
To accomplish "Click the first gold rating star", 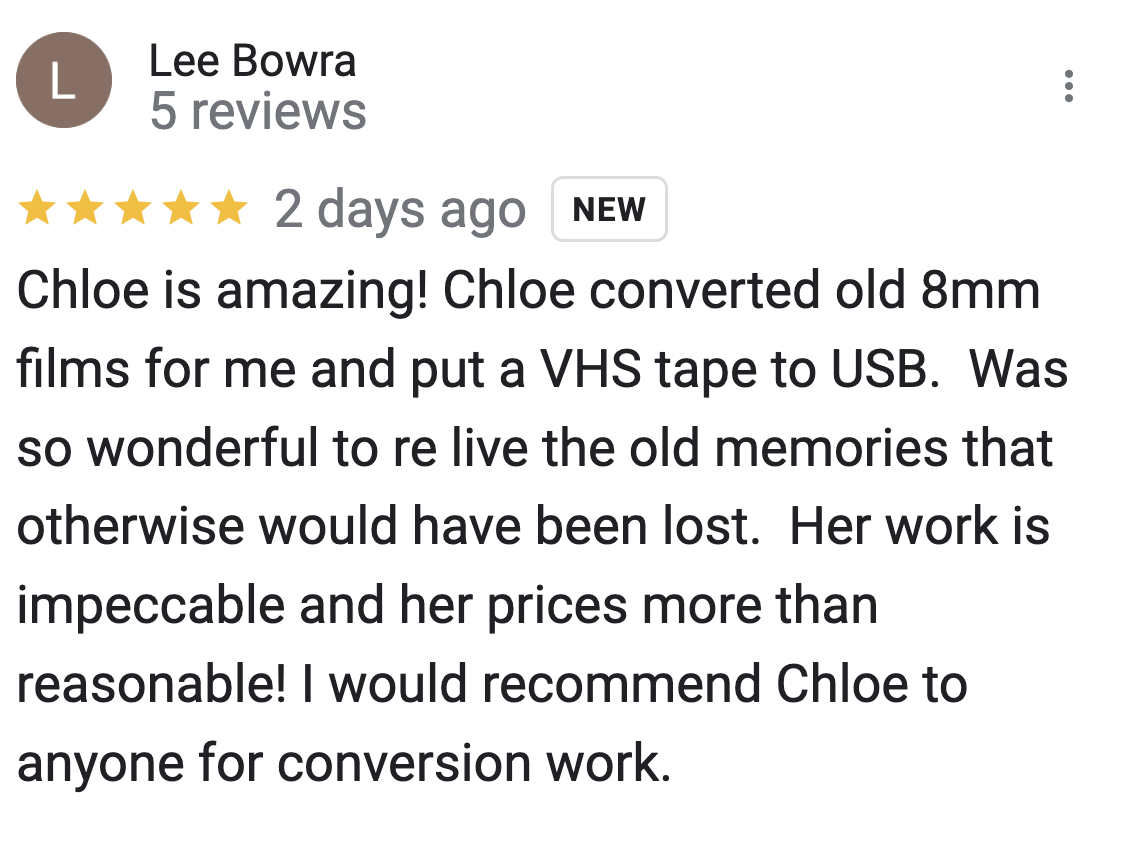I will [x=37, y=208].
